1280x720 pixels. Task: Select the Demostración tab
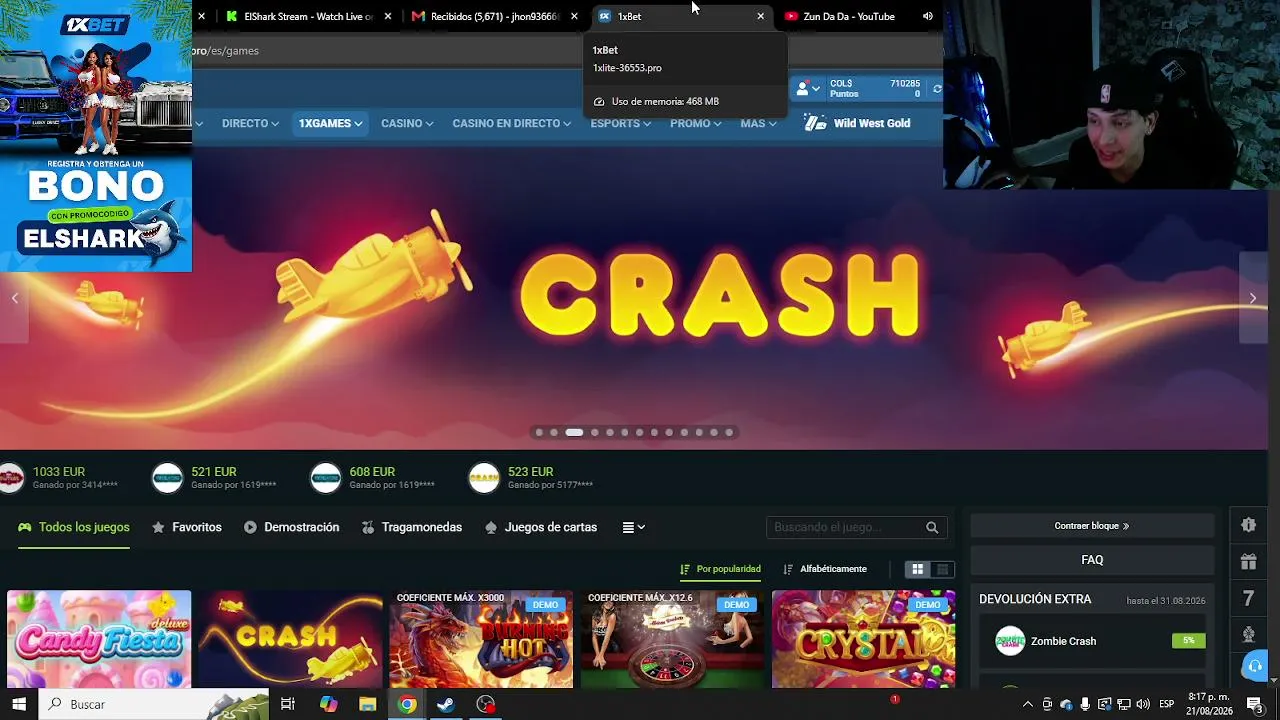(292, 527)
